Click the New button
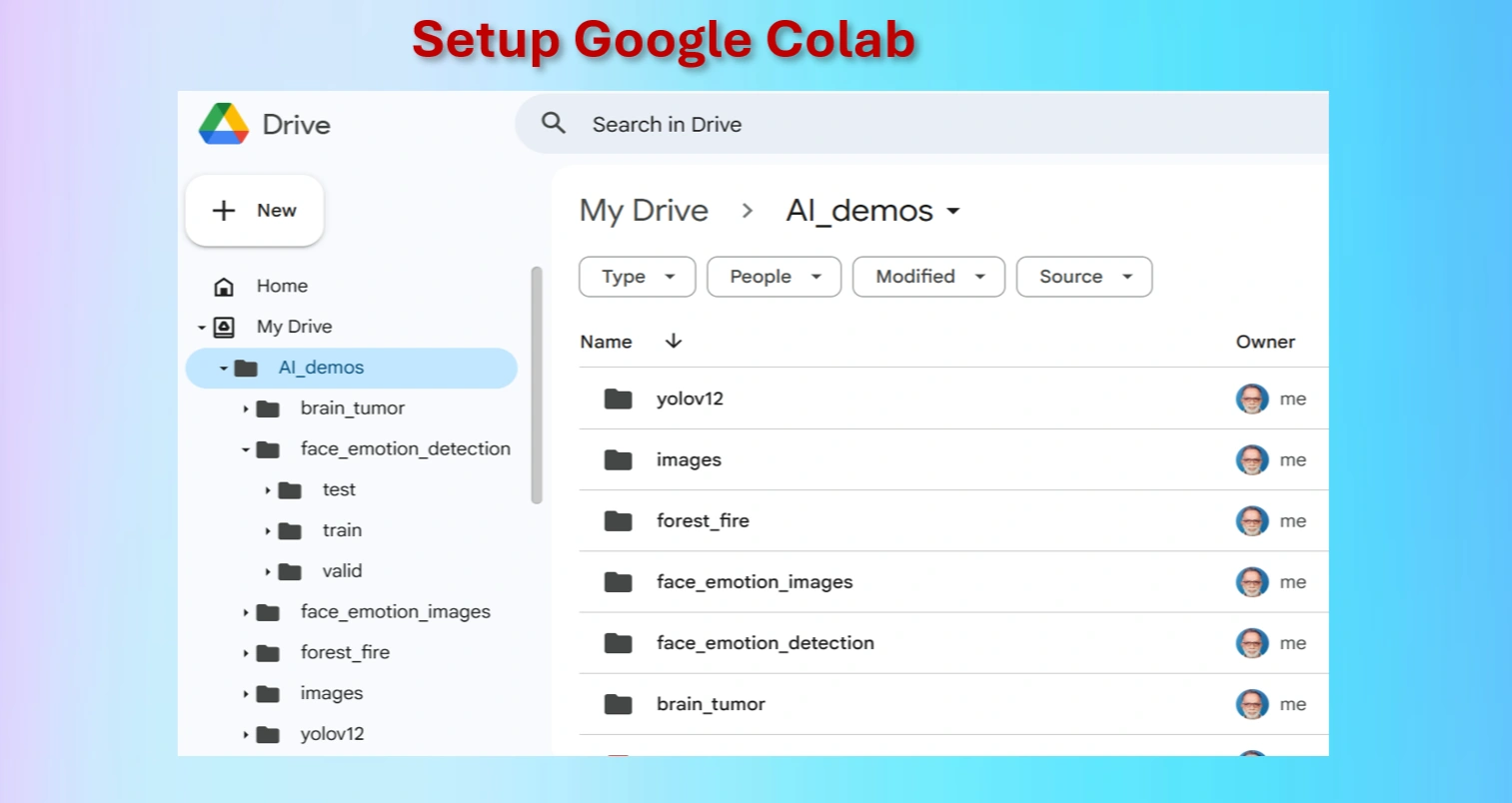The image size is (1512, 803). [x=255, y=211]
